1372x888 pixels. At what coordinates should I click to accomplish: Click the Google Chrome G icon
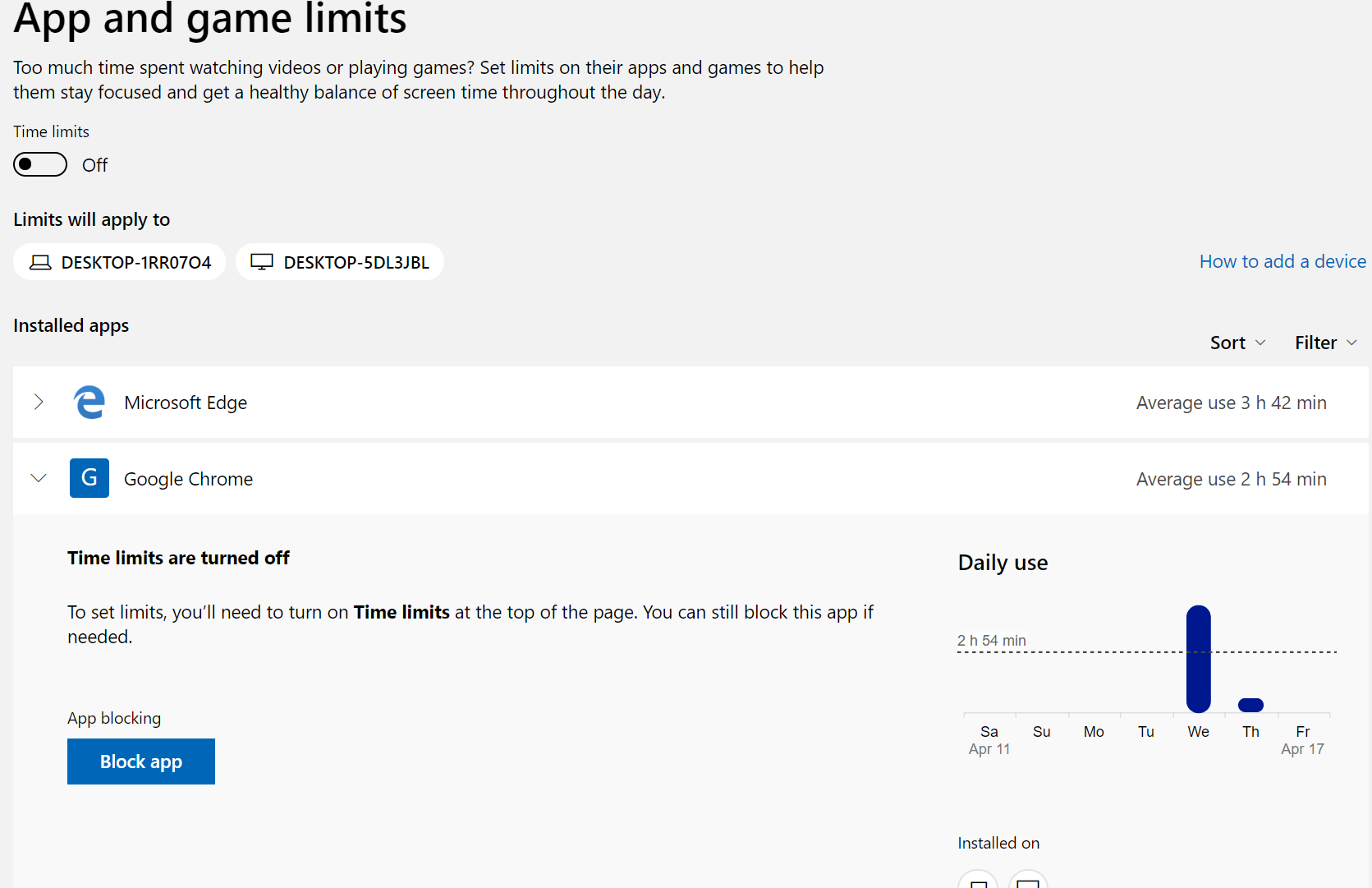tap(89, 478)
